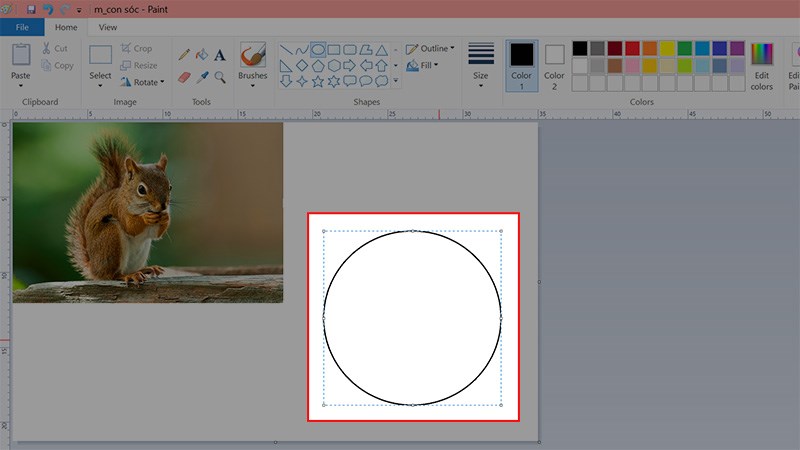Screen dimensions: 800x450
Task: Activate the Color picker eyedropper
Action: point(201,76)
